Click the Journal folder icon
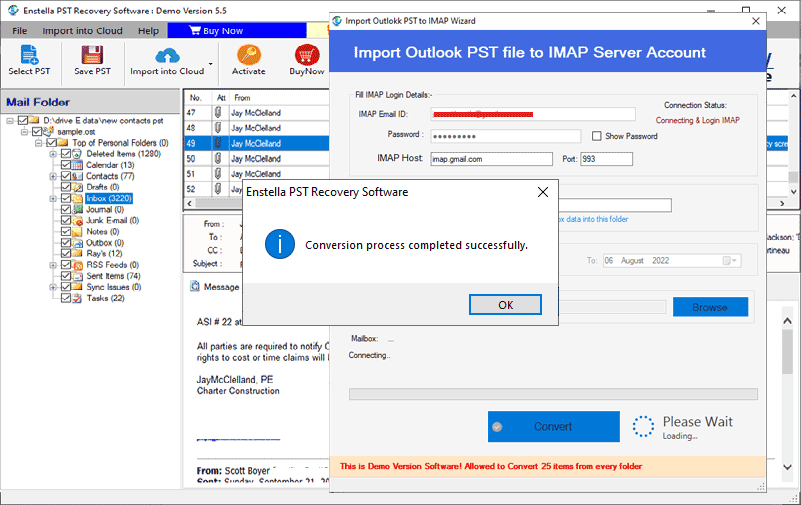 [x=77, y=209]
